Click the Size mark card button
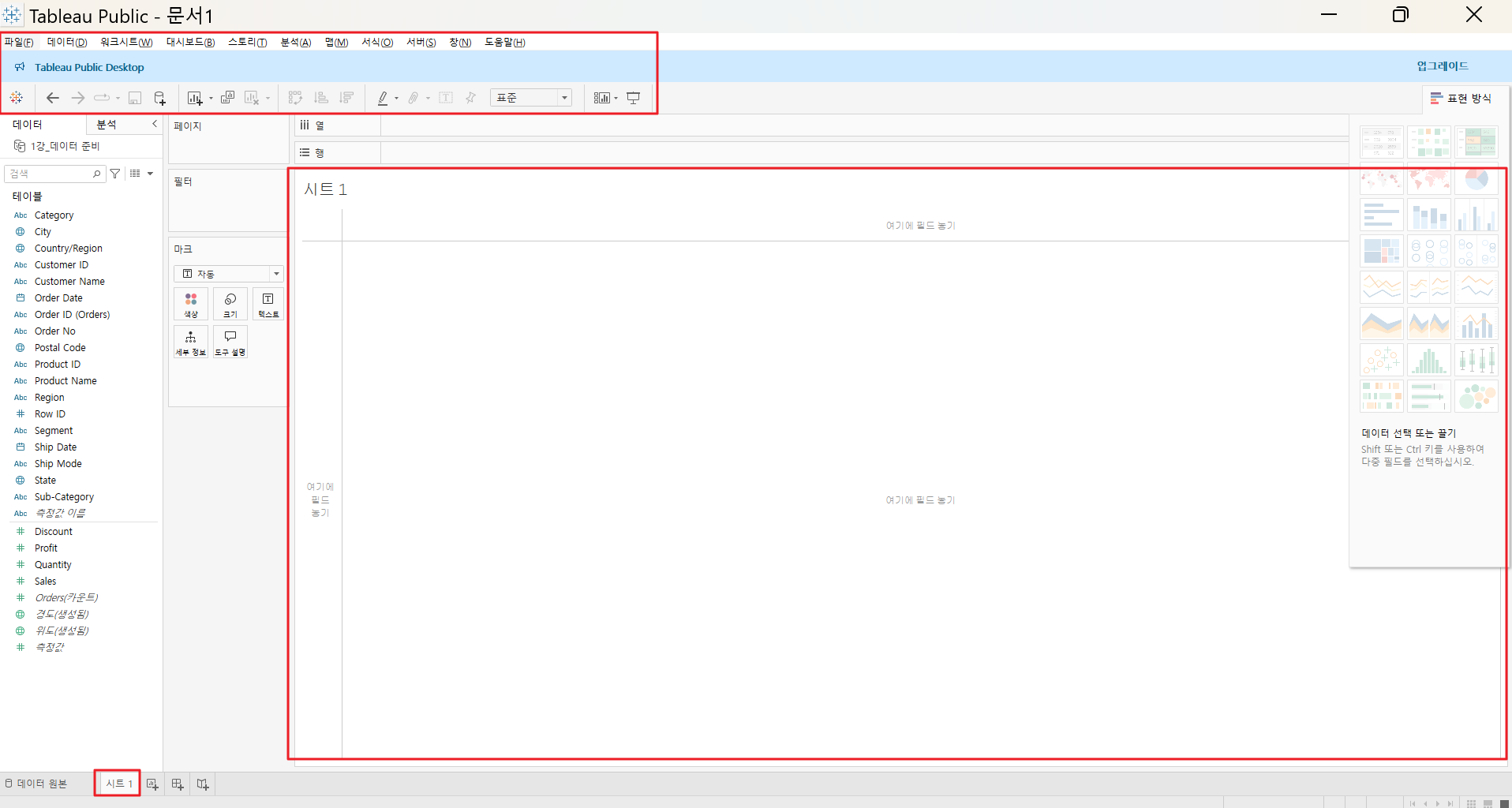1512x808 pixels. 230,305
